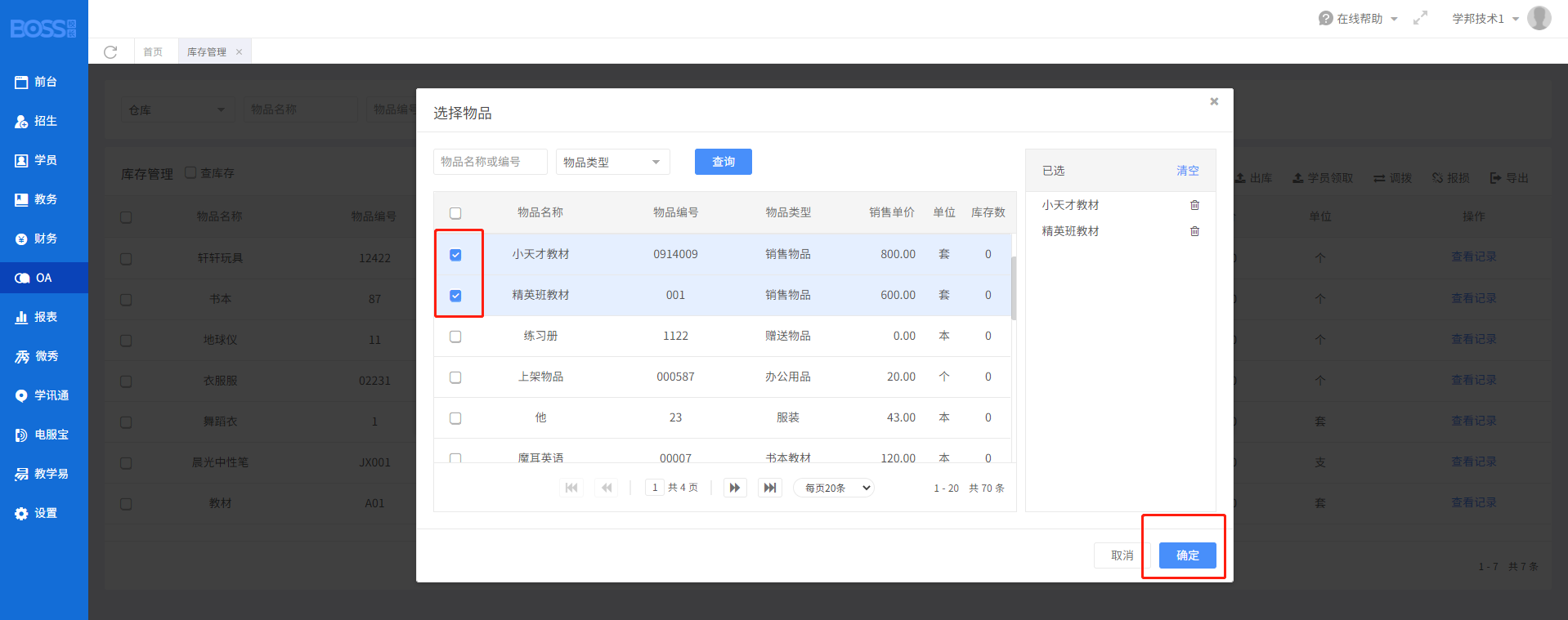Check the 轩轩玩具 row in background table

(126, 259)
